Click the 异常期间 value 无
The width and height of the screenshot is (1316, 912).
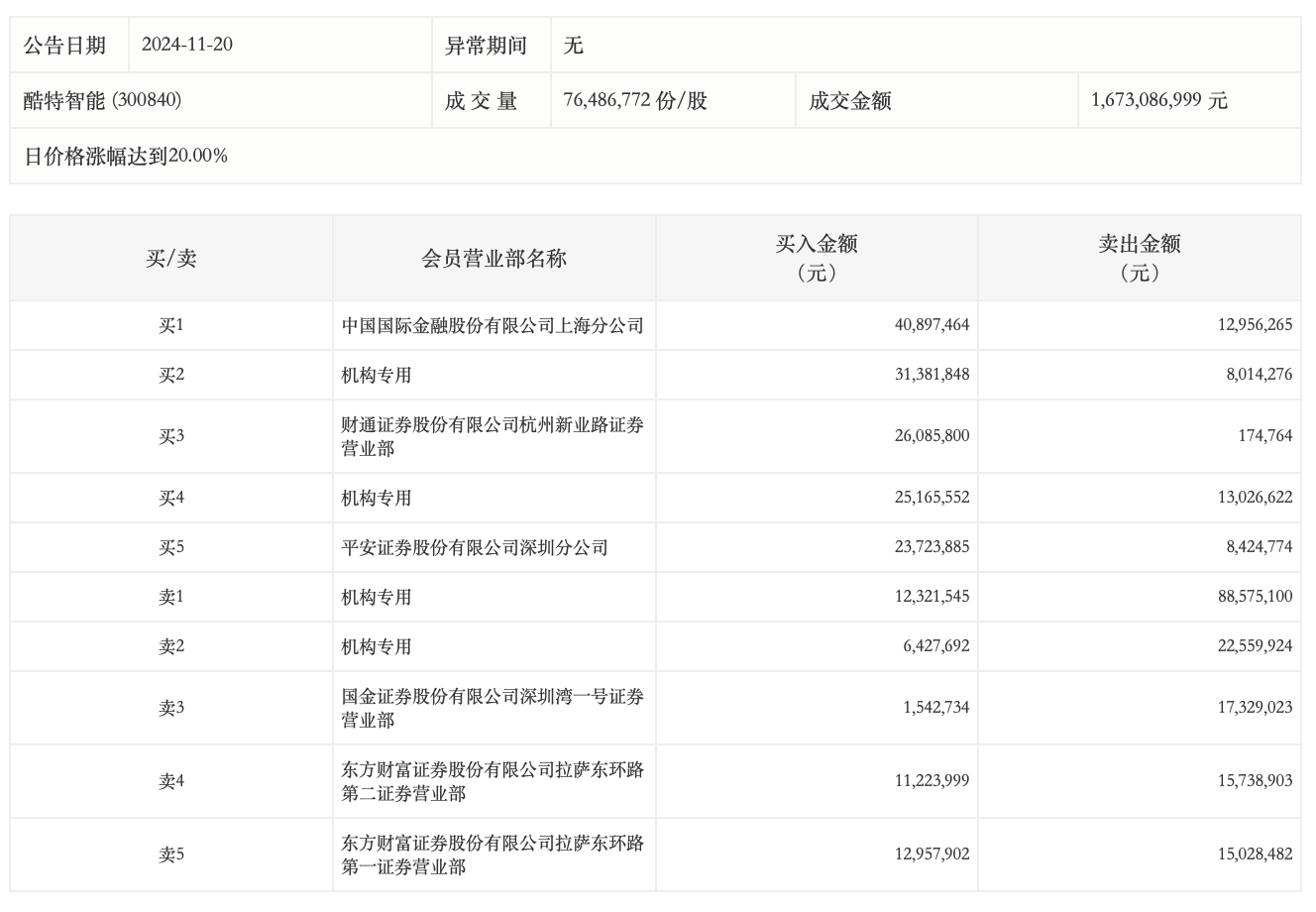(x=573, y=45)
